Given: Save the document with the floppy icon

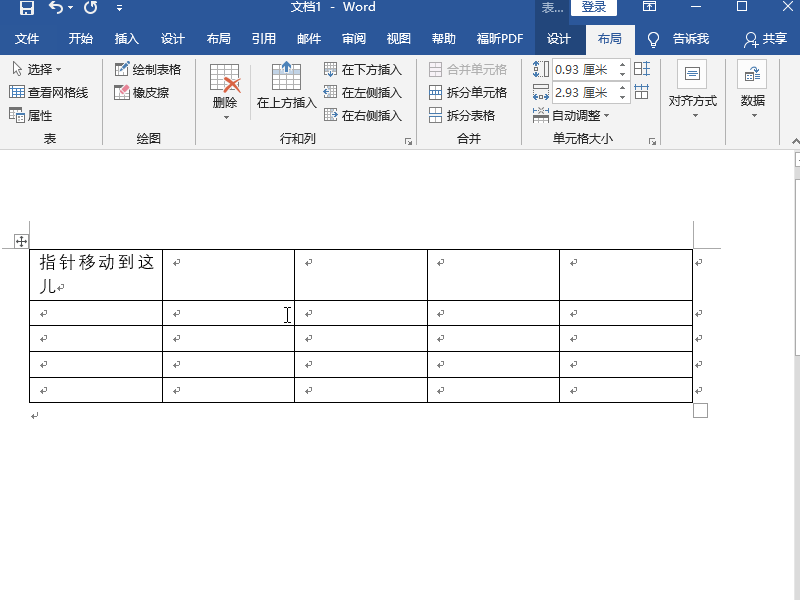Looking at the screenshot, I should [27, 8].
